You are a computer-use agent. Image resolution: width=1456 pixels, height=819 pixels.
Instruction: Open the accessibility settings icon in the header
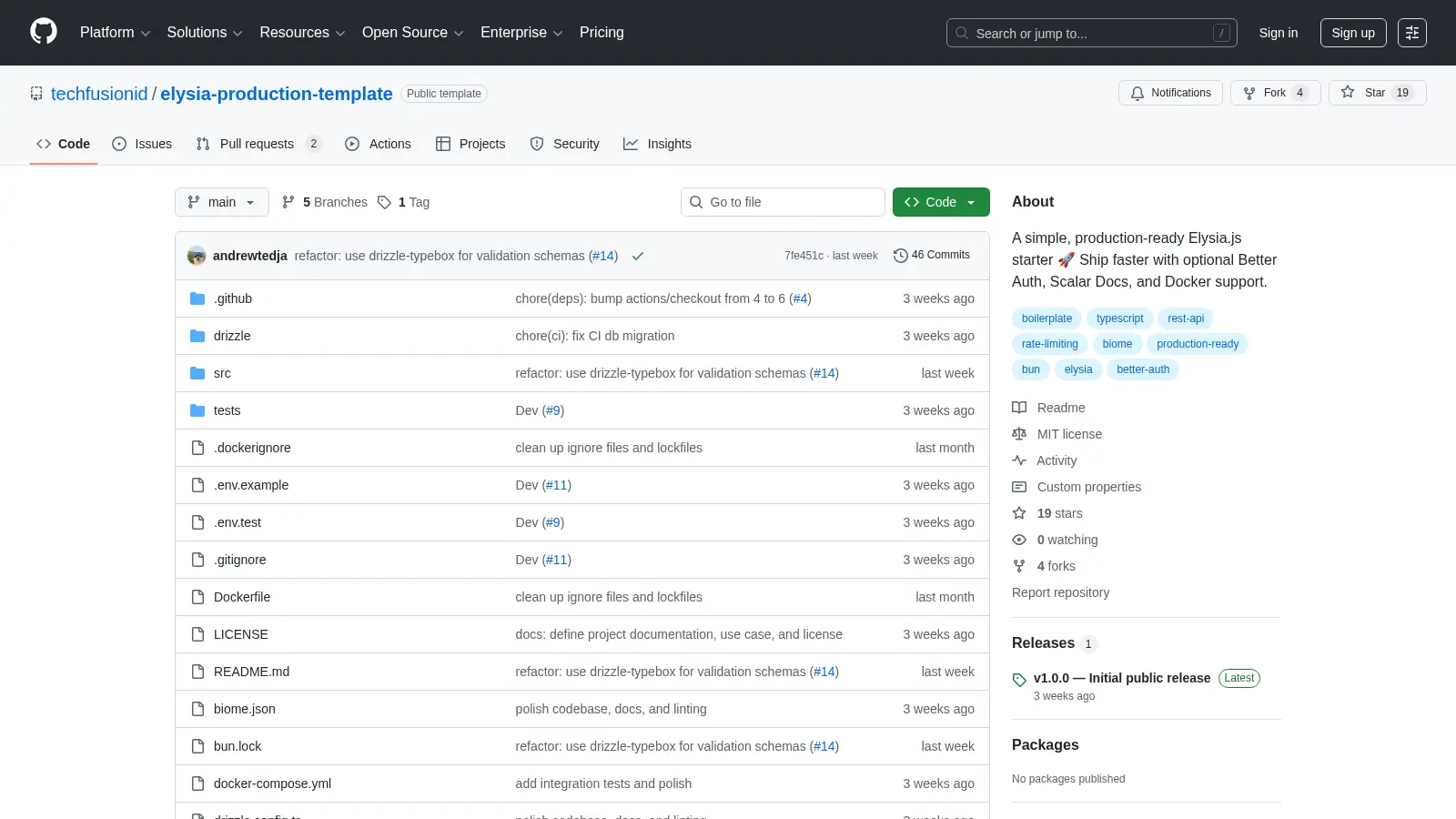[1412, 33]
